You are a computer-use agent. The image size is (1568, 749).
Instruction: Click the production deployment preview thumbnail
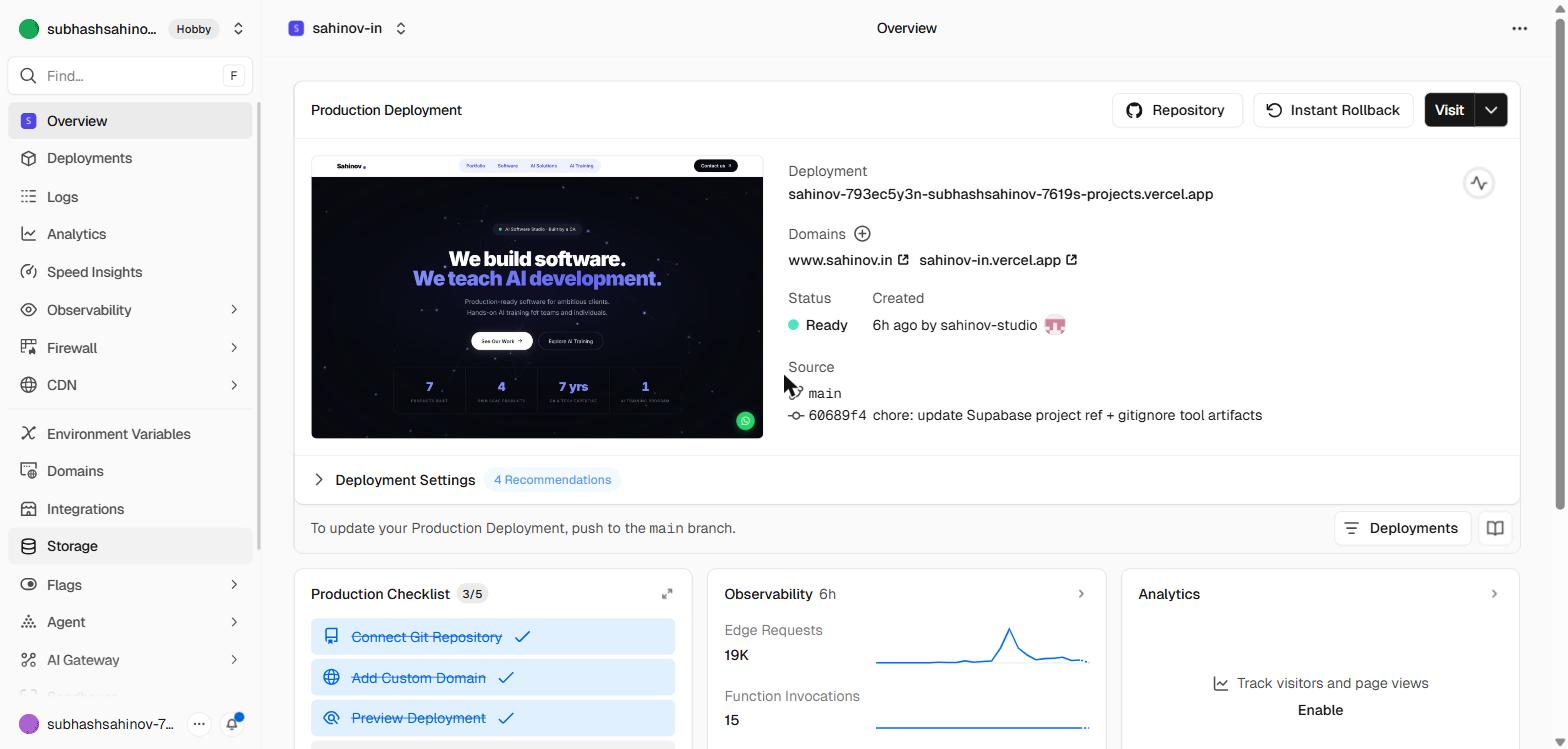coord(537,297)
